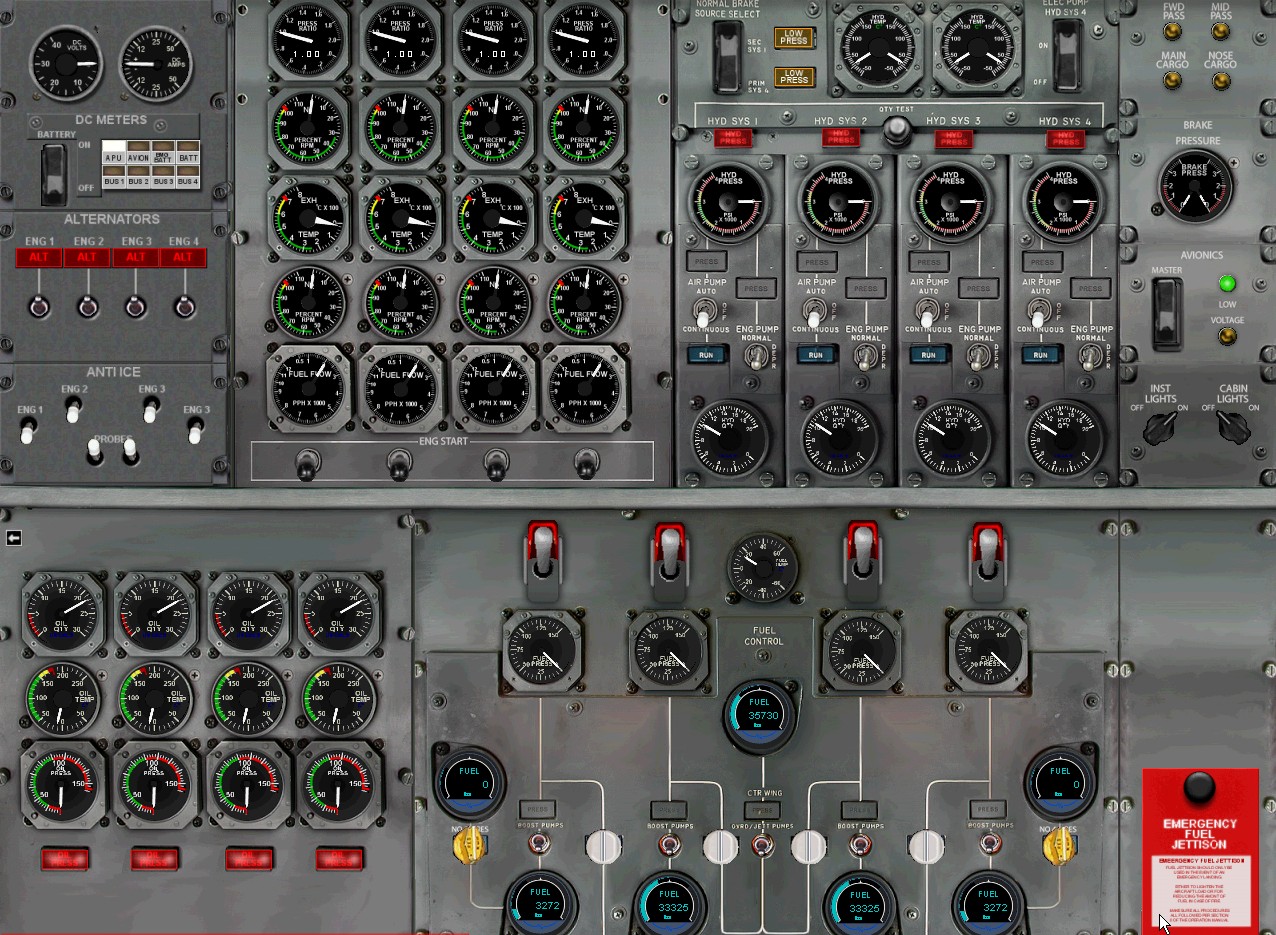Click the MID PASS smoke indicator light

point(1220,32)
